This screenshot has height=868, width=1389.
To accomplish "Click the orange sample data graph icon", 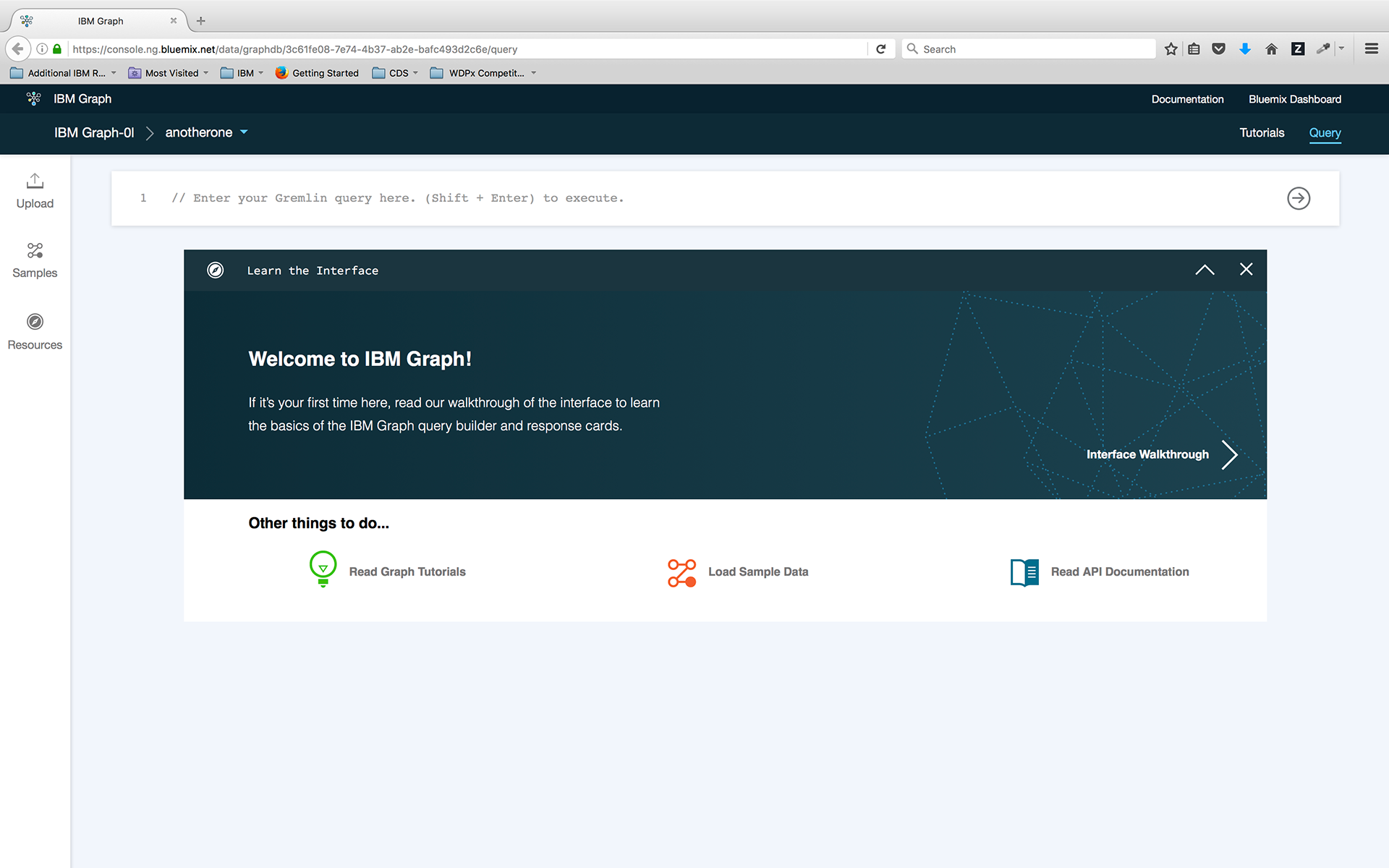I will click(x=681, y=573).
